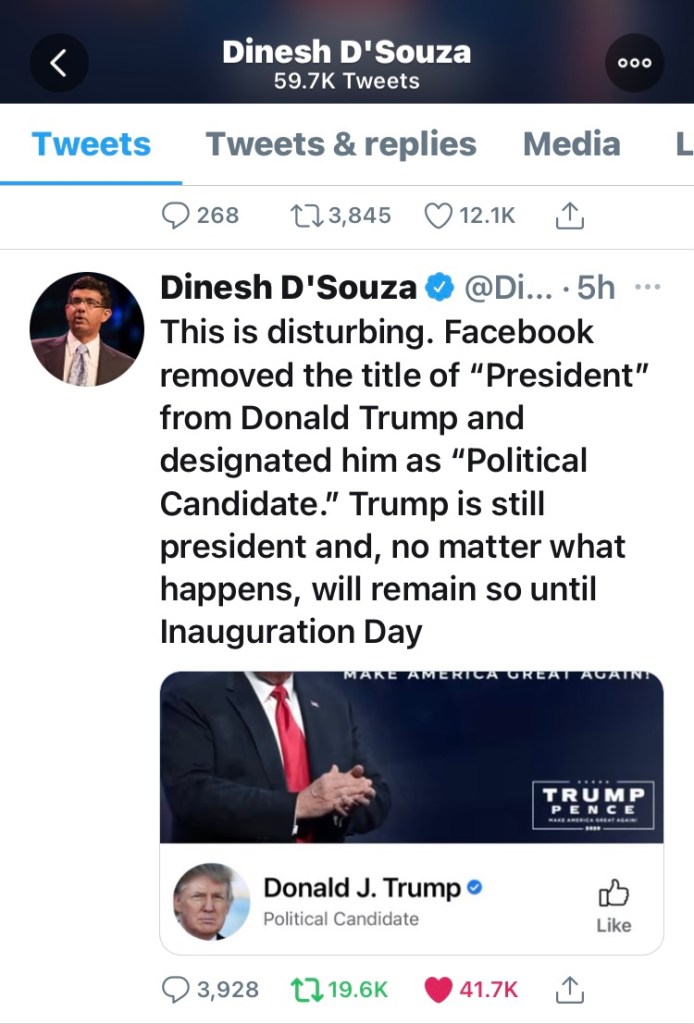Reply to the Facebook tweet (3,928 comments)

[177, 990]
